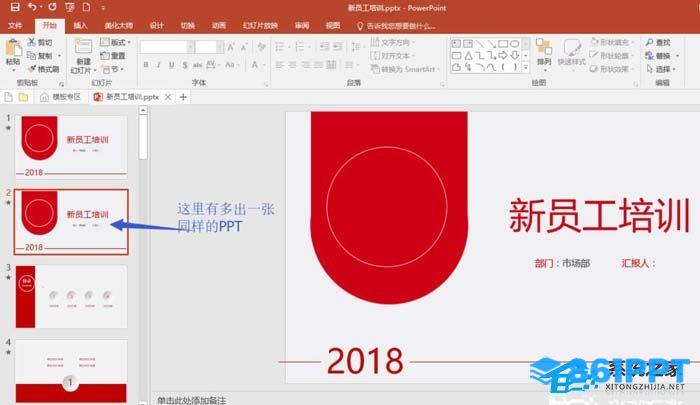Open the 选择 select dropdown
This screenshot has width=700, height=405.
coord(661,69)
